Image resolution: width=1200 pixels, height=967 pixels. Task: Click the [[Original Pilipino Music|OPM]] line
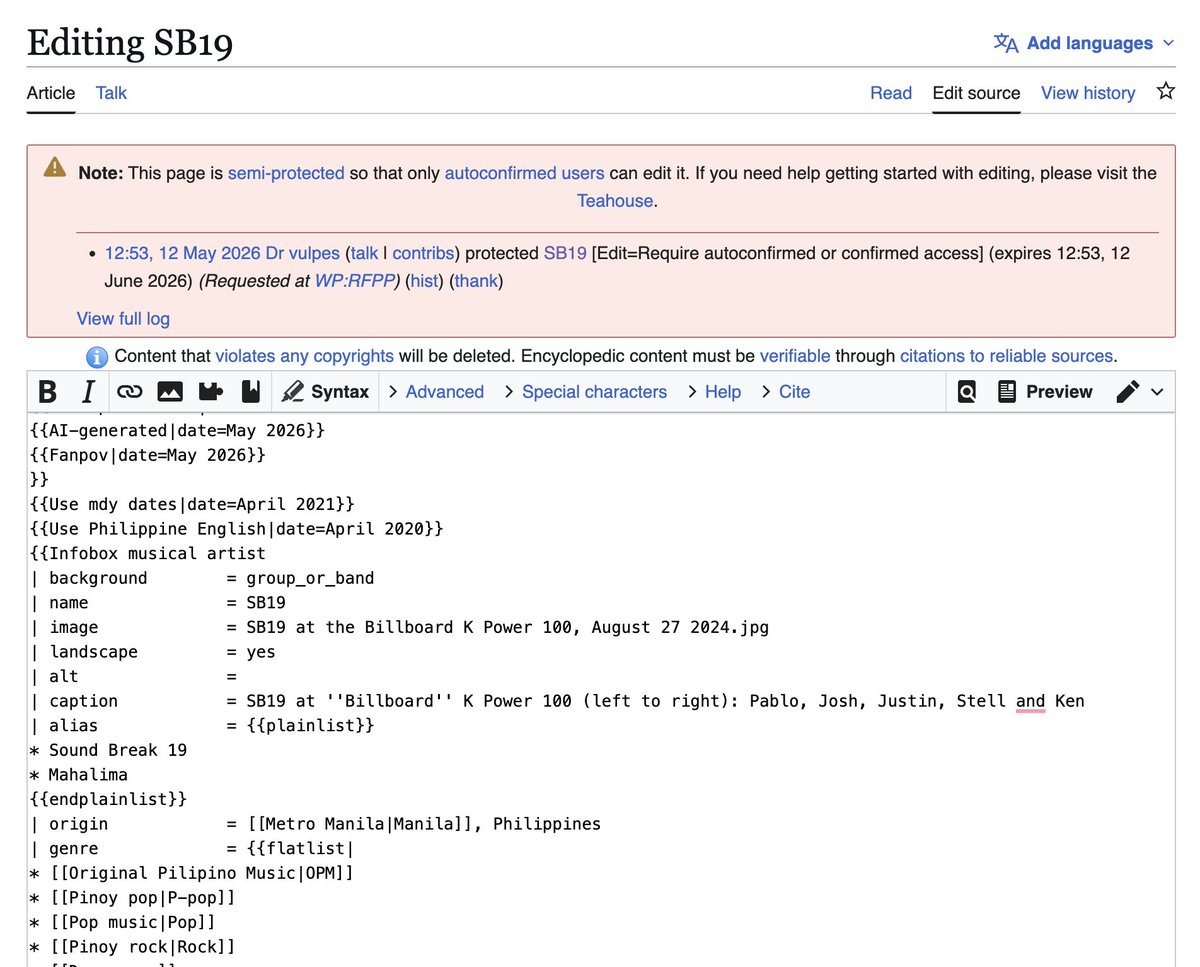[191, 873]
